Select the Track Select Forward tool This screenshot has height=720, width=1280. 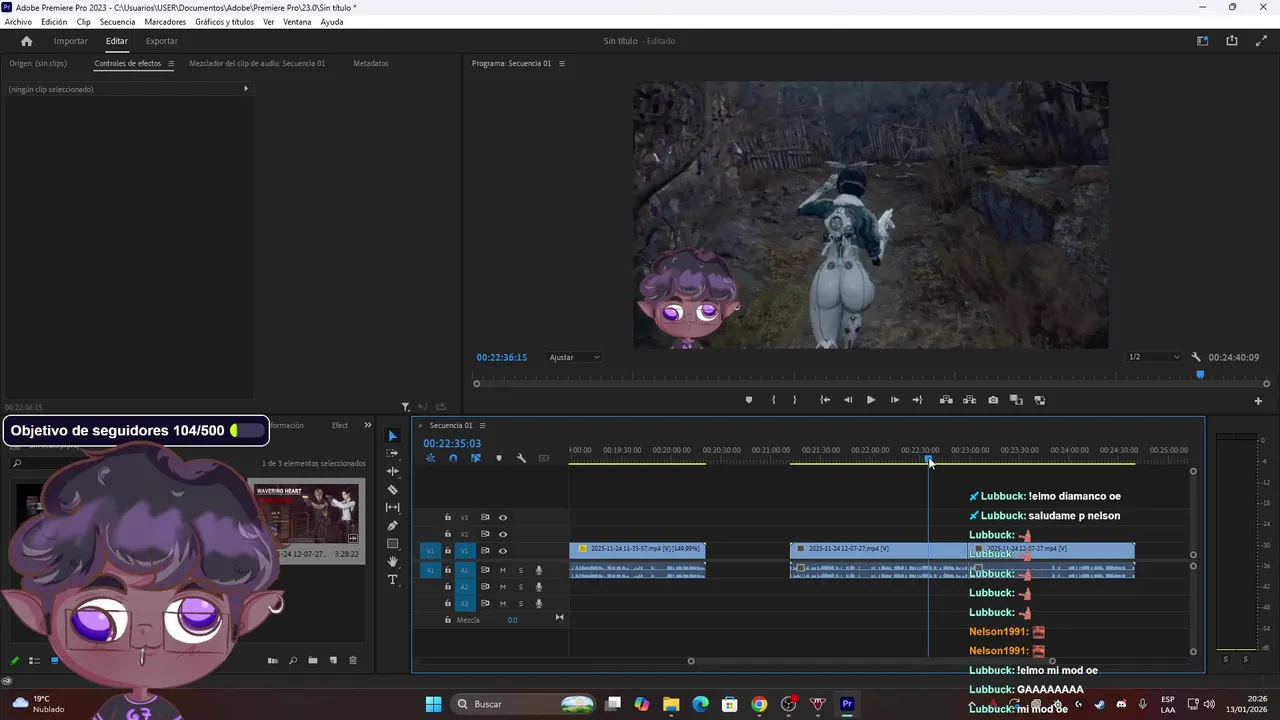393,453
